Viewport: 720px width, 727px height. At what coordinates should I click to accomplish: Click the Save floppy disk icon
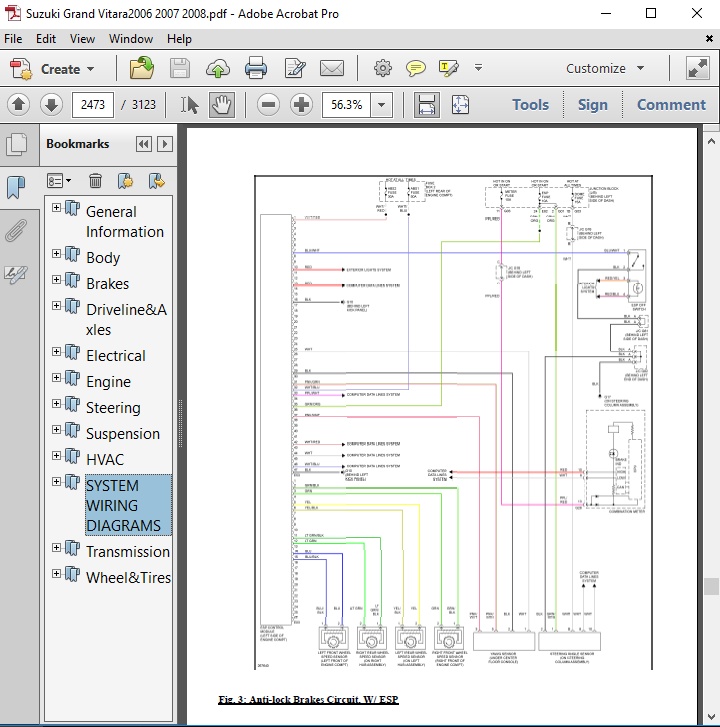180,68
